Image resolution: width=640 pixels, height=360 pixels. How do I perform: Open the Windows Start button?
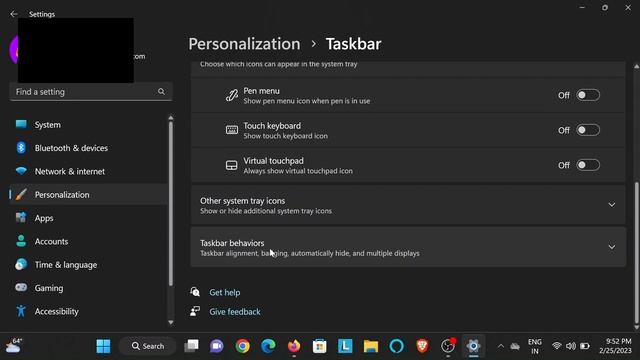(103, 346)
